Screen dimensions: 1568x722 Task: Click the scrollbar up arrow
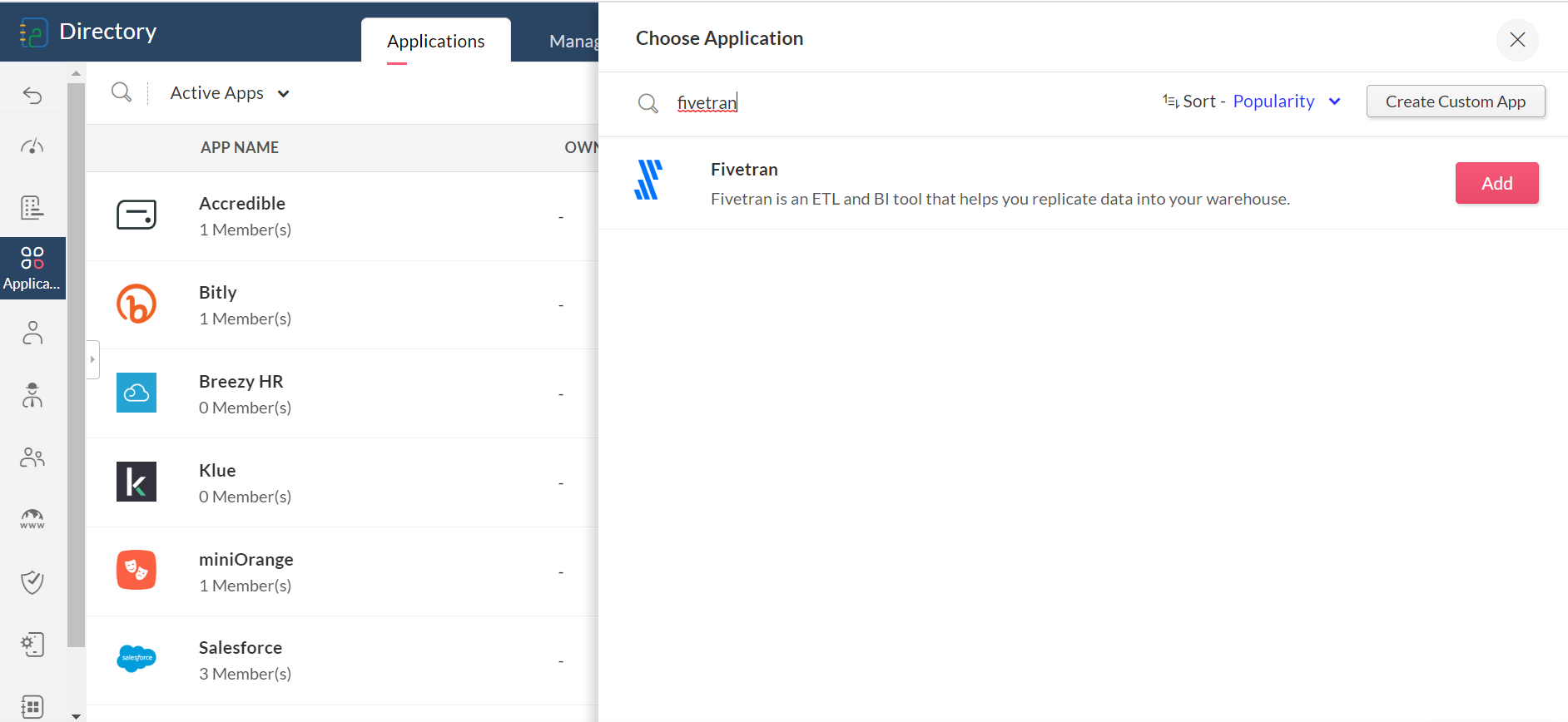coord(76,73)
